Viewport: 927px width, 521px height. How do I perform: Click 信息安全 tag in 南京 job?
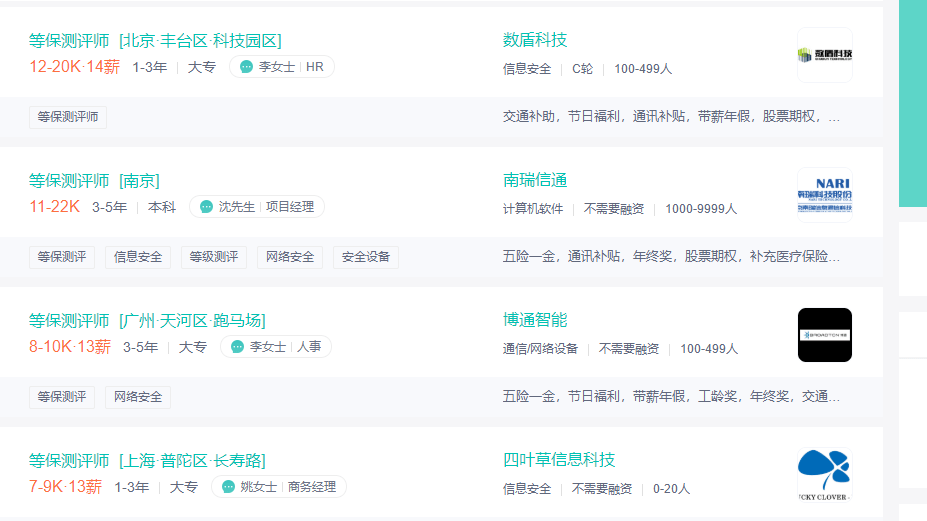click(x=138, y=257)
